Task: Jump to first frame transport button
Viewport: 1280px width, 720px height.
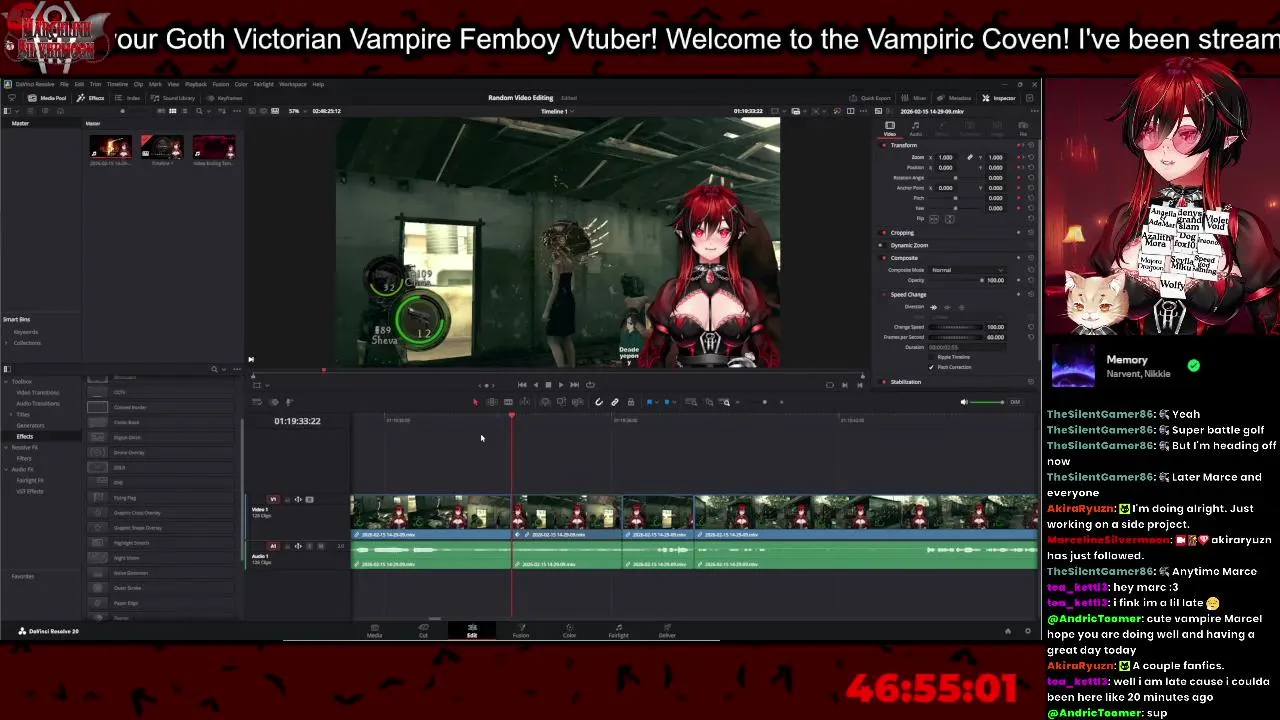Action: click(522, 384)
